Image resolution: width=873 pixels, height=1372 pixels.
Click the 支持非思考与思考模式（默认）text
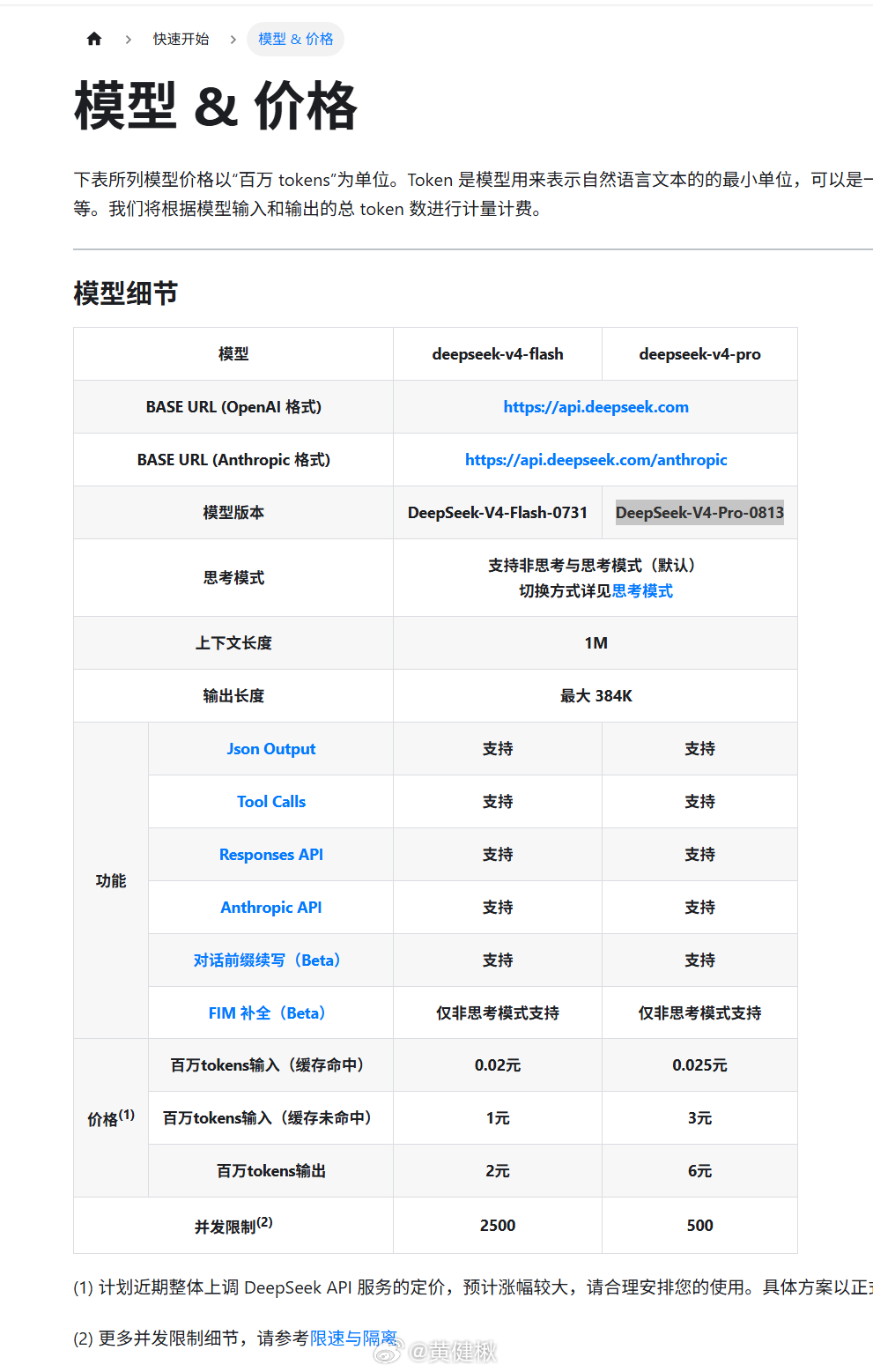[x=596, y=566]
